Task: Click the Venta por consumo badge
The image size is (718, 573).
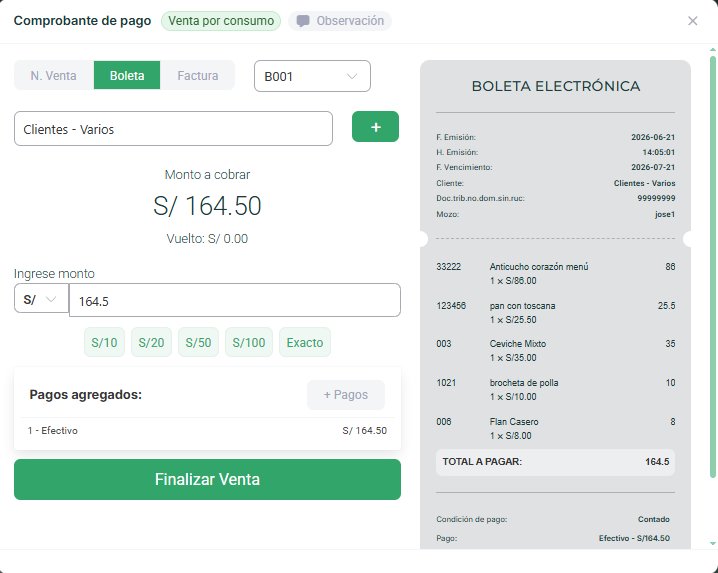Action: pyautogui.click(x=221, y=21)
